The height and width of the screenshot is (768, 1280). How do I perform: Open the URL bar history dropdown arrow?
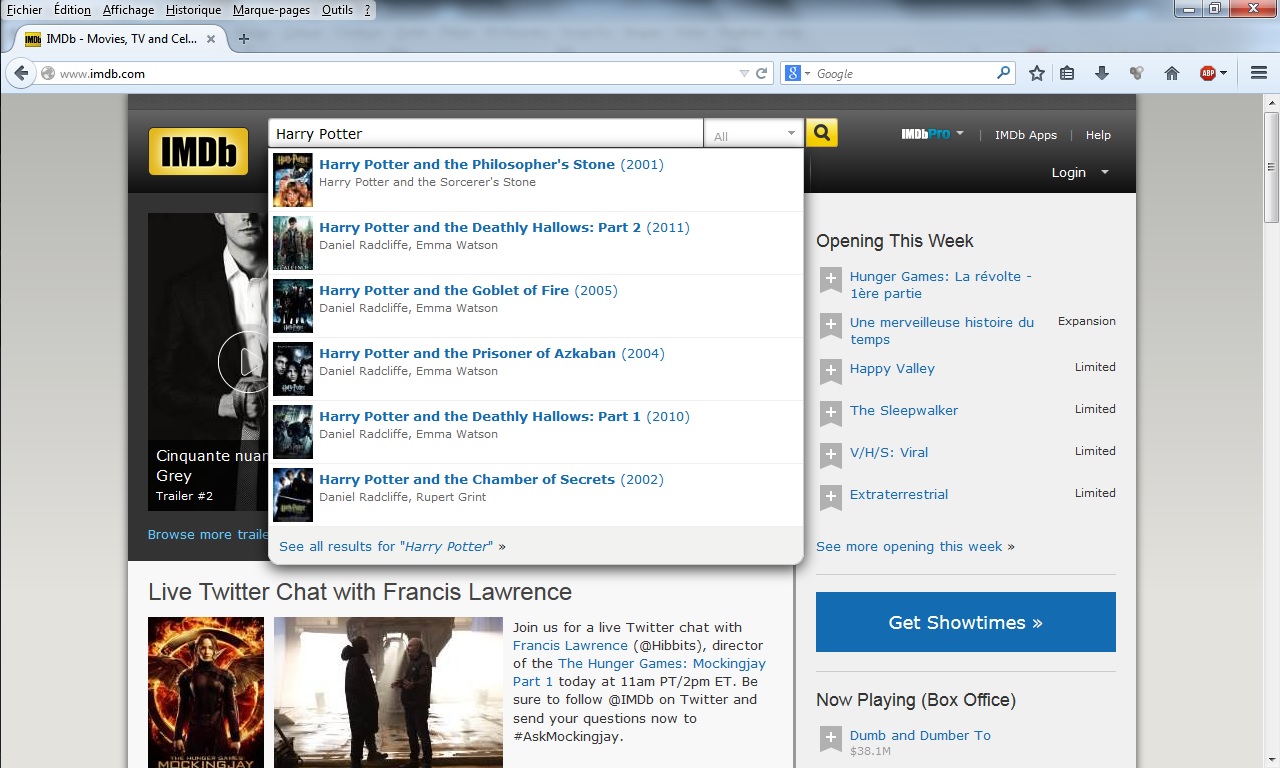743,73
